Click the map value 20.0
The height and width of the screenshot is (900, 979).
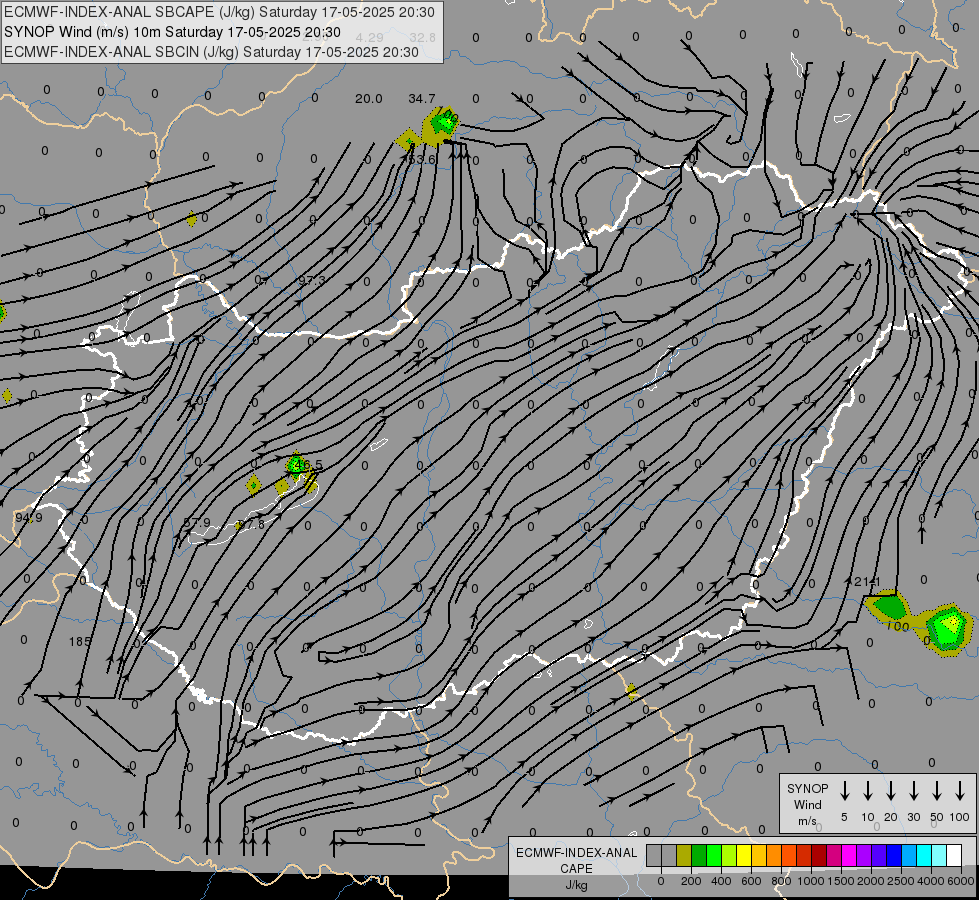coord(368,99)
